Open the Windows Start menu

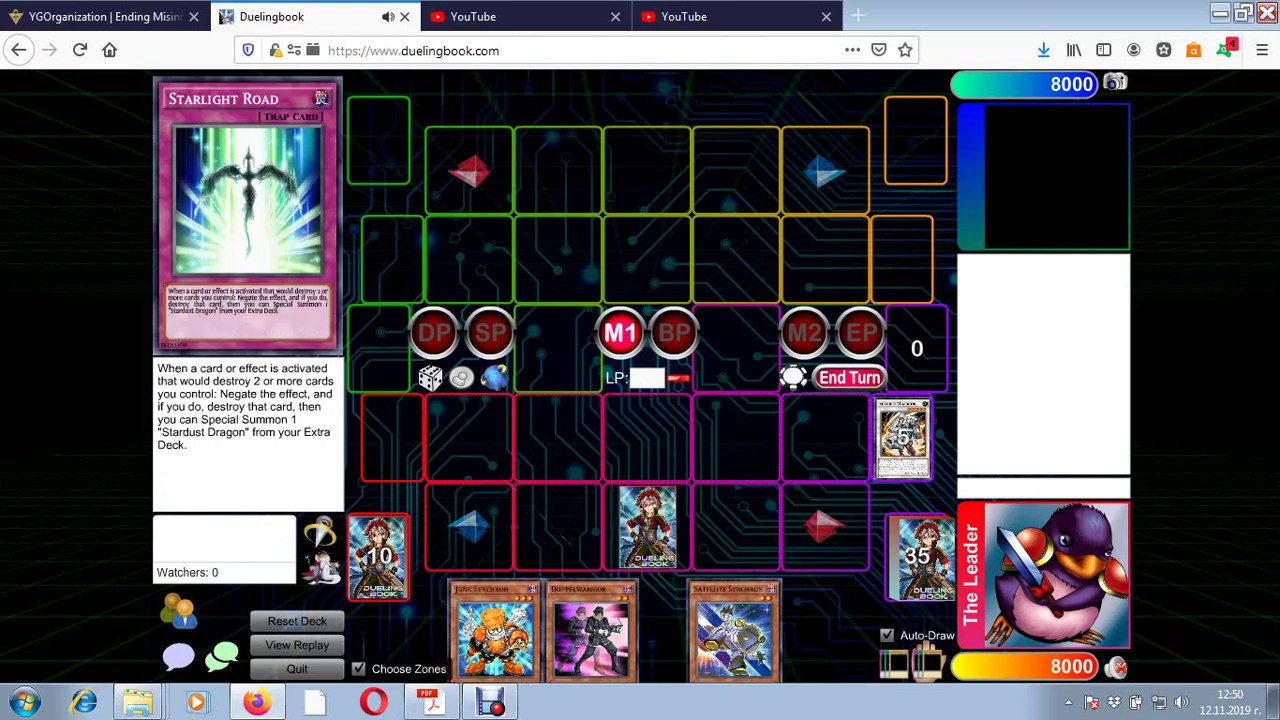point(25,702)
